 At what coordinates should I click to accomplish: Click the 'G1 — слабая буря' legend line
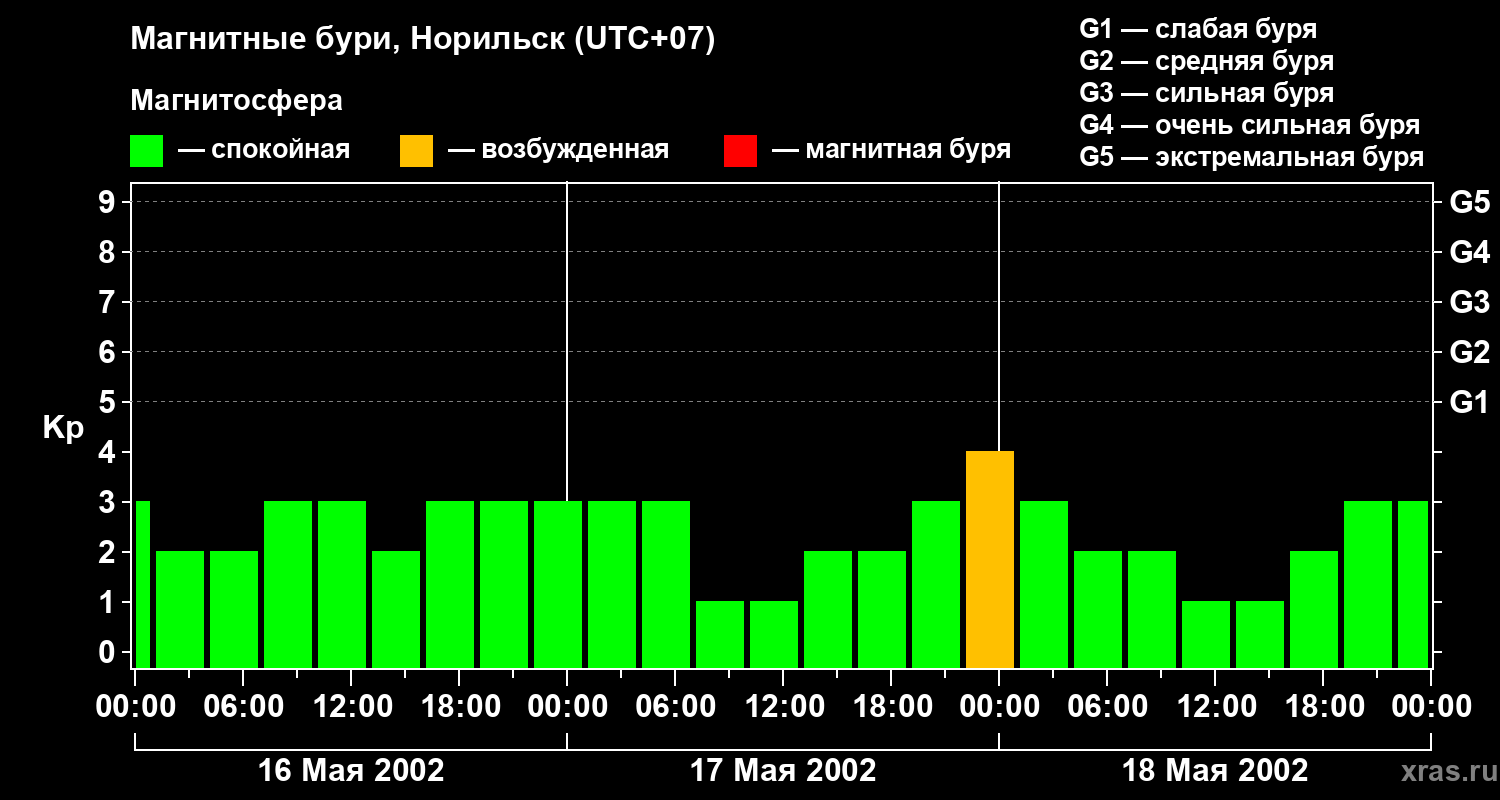(x=1198, y=29)
